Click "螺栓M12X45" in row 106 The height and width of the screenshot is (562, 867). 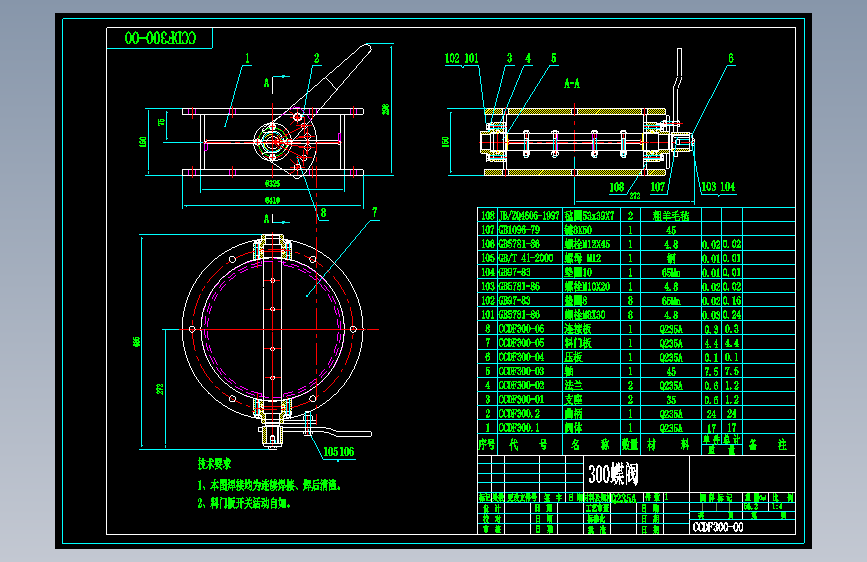pos(587,244)
